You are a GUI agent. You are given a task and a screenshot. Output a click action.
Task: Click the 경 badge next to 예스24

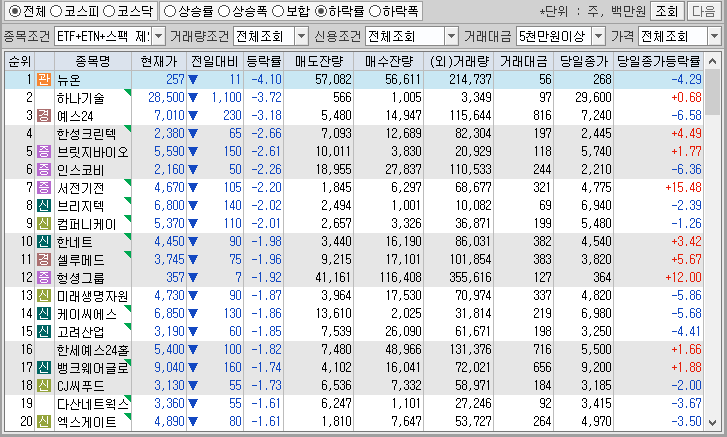[x=44, y=115]
